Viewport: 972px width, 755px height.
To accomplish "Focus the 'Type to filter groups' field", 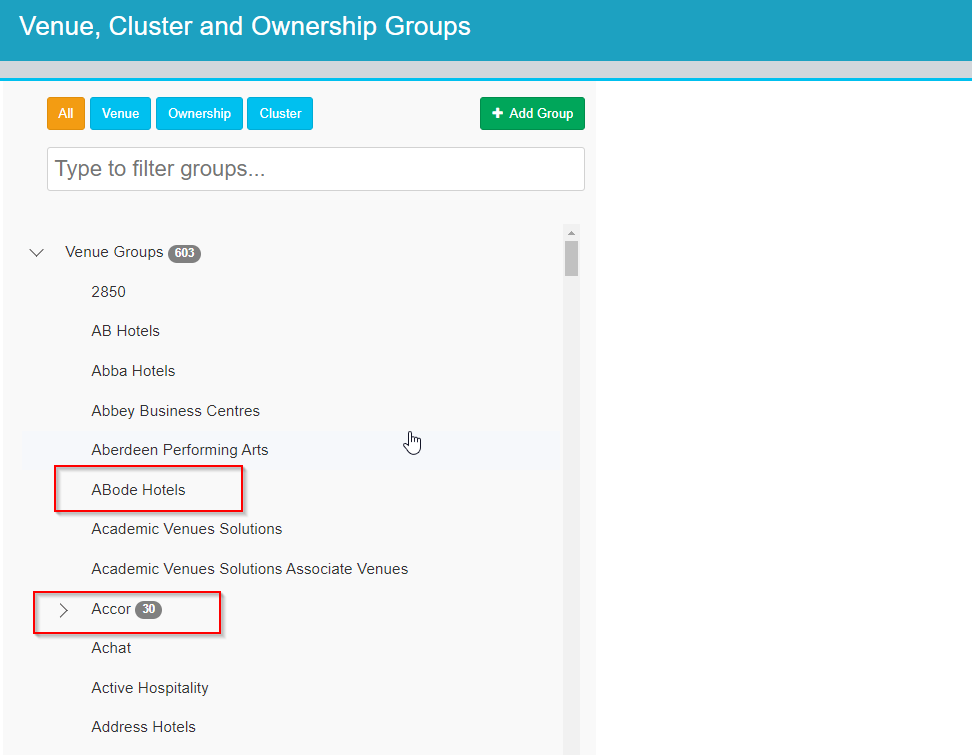I will (x=316, y=169).
